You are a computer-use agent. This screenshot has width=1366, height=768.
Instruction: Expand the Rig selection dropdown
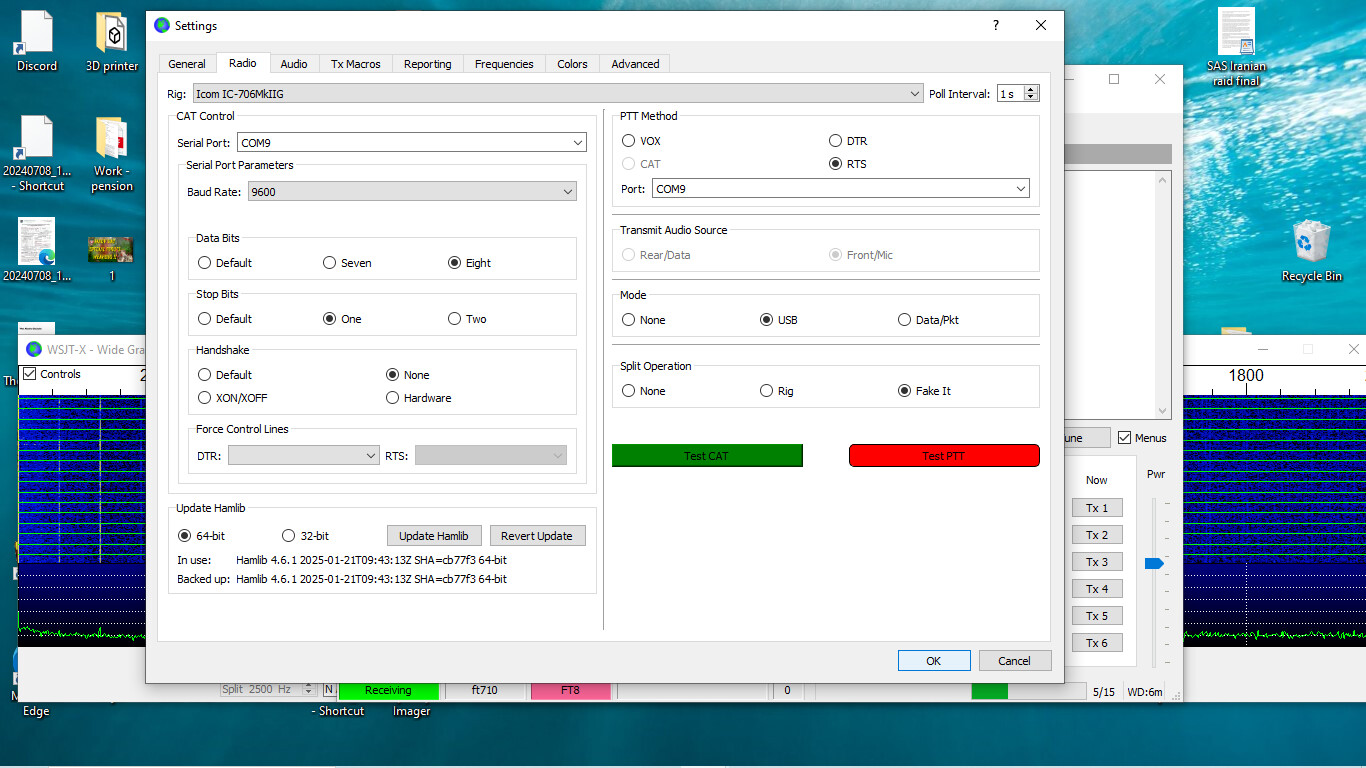[915, 94]
